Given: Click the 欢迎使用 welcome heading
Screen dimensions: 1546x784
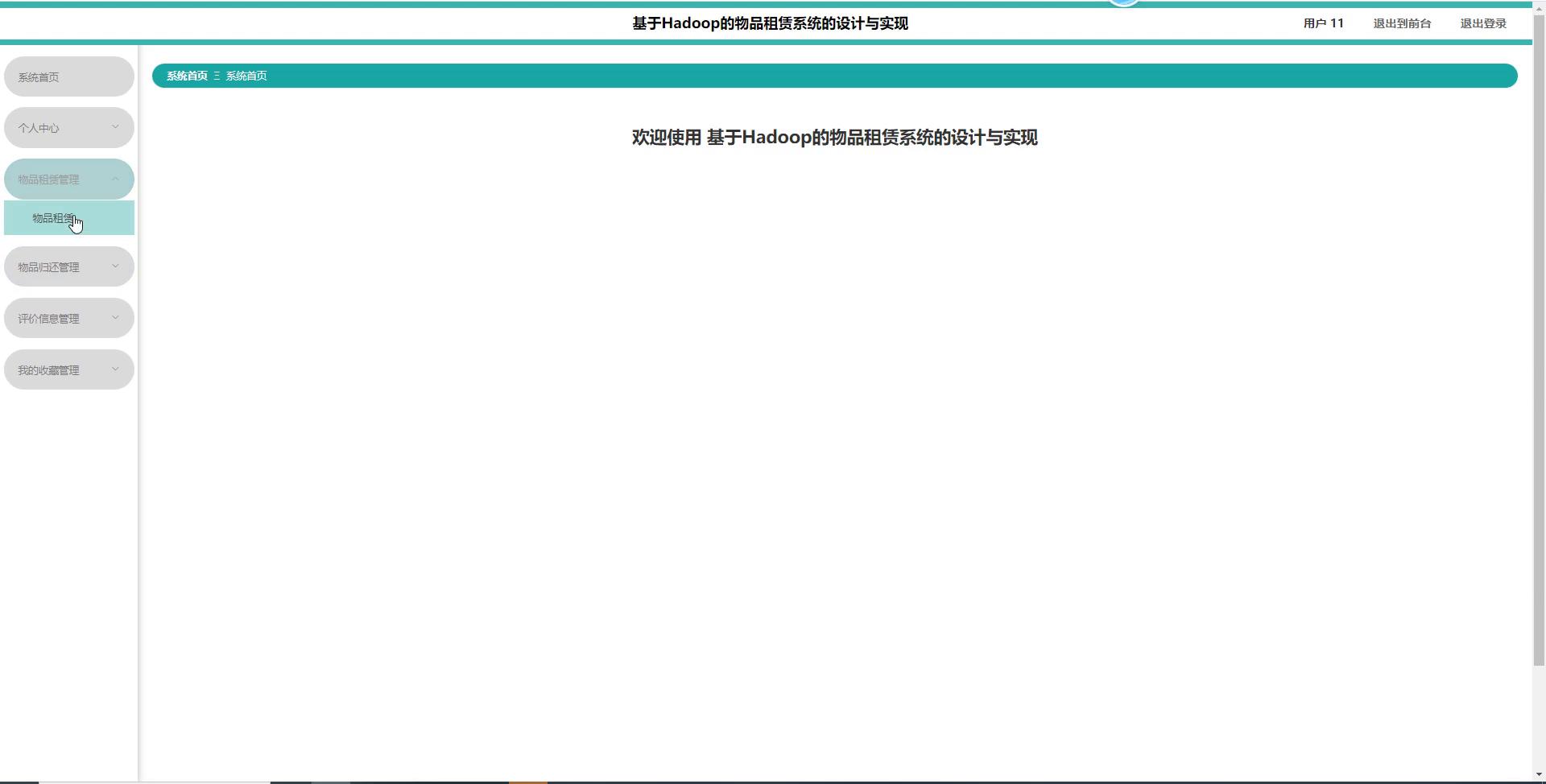Looking at the screenshot, I should pos(834,138).
